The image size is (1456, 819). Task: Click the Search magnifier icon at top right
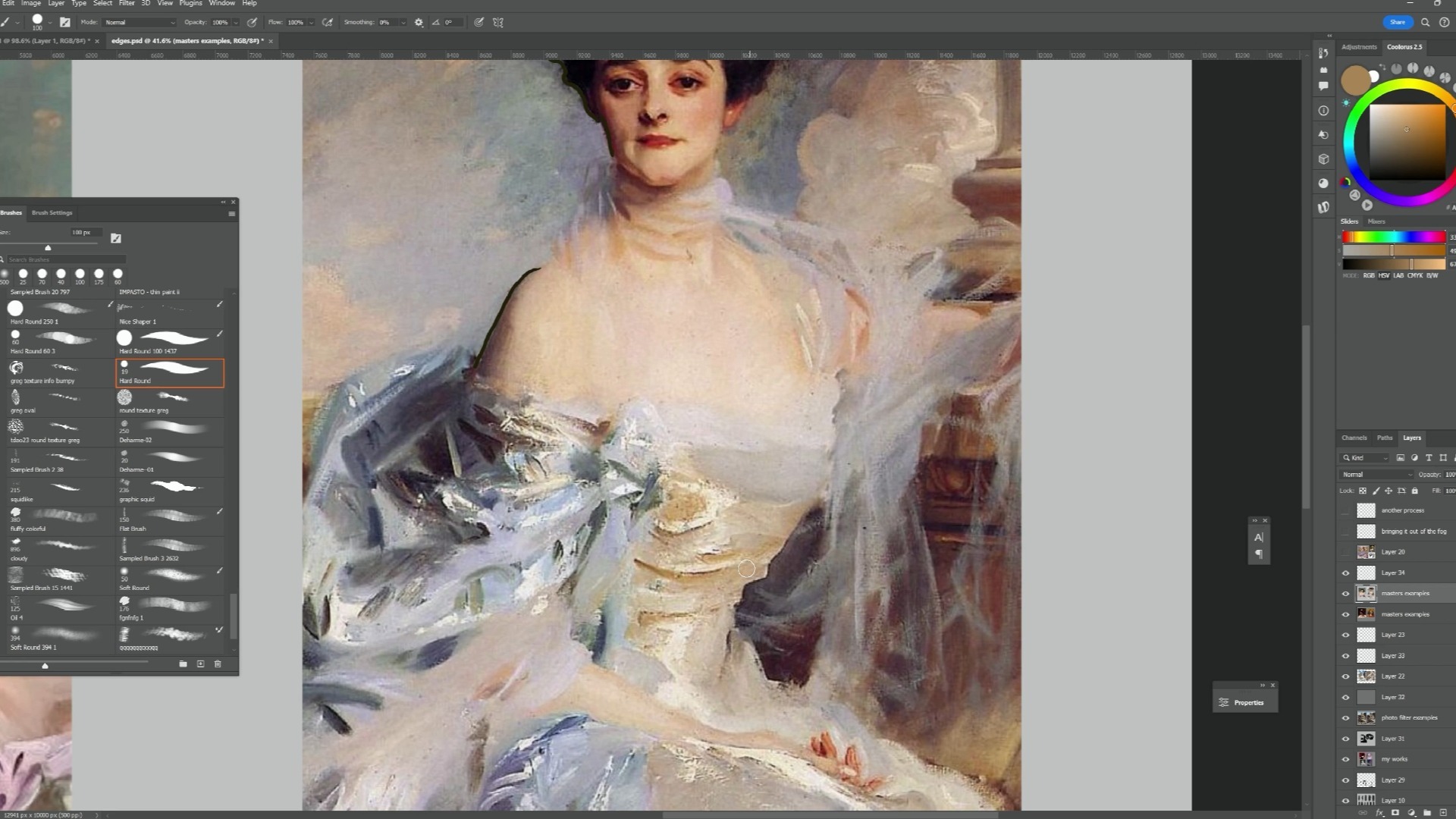pos(1425,22)
